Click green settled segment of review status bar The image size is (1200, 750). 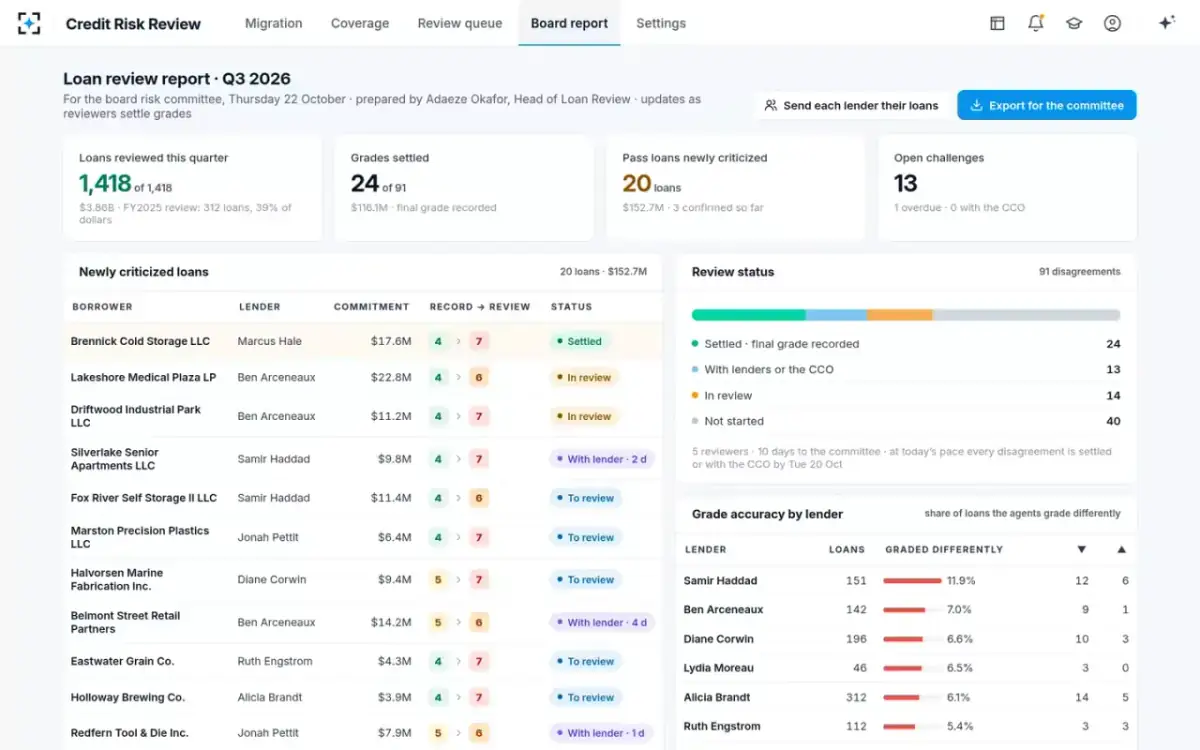(x=748, y=315)
